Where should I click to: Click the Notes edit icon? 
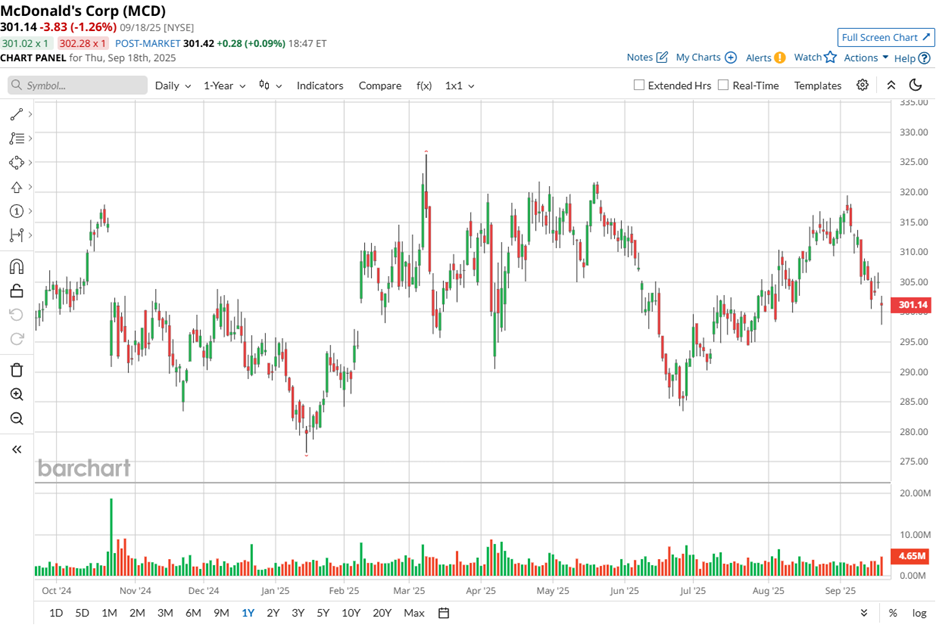click(662, 57)
